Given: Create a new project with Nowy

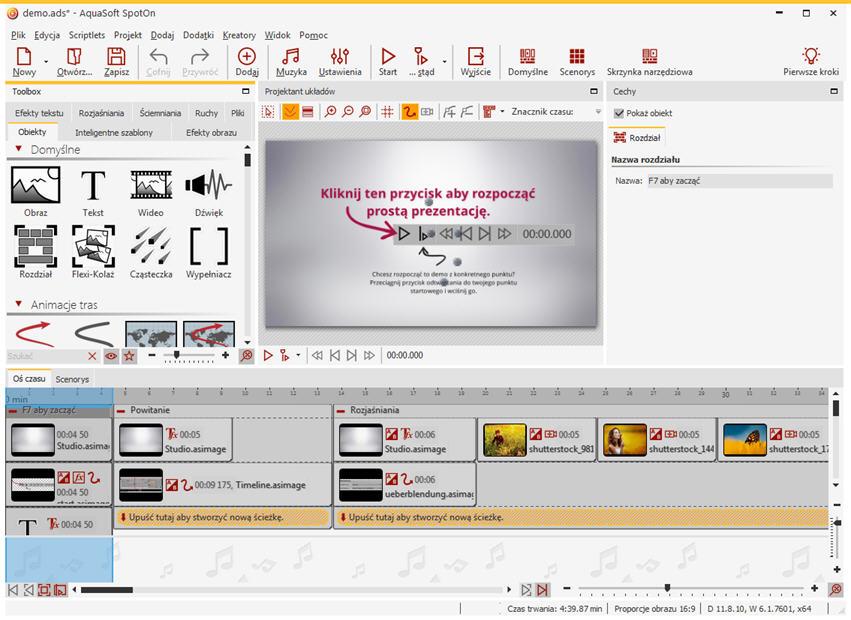Looking at the screenshot, I should click(x=24, y=61).
